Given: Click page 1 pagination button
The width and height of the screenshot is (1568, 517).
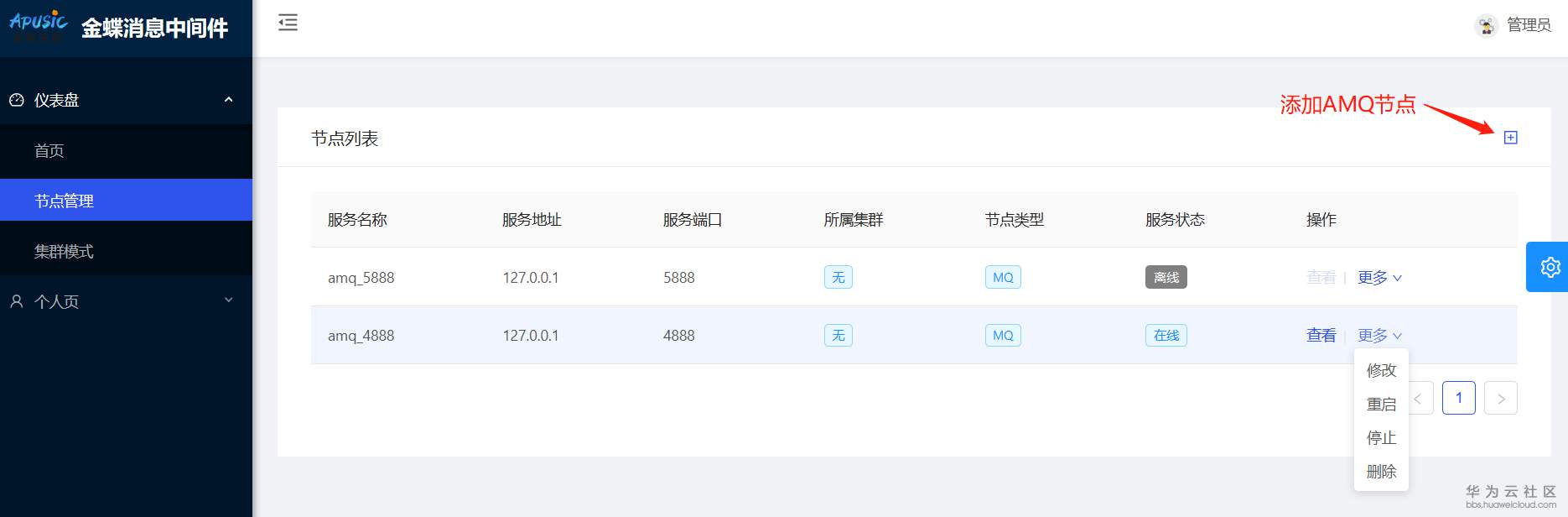Looking at the screenshot, I should point(1458,398).
